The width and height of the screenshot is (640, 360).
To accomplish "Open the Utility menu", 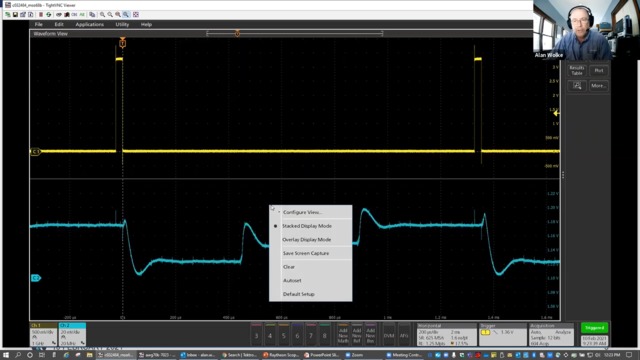I will coord(122,24).
